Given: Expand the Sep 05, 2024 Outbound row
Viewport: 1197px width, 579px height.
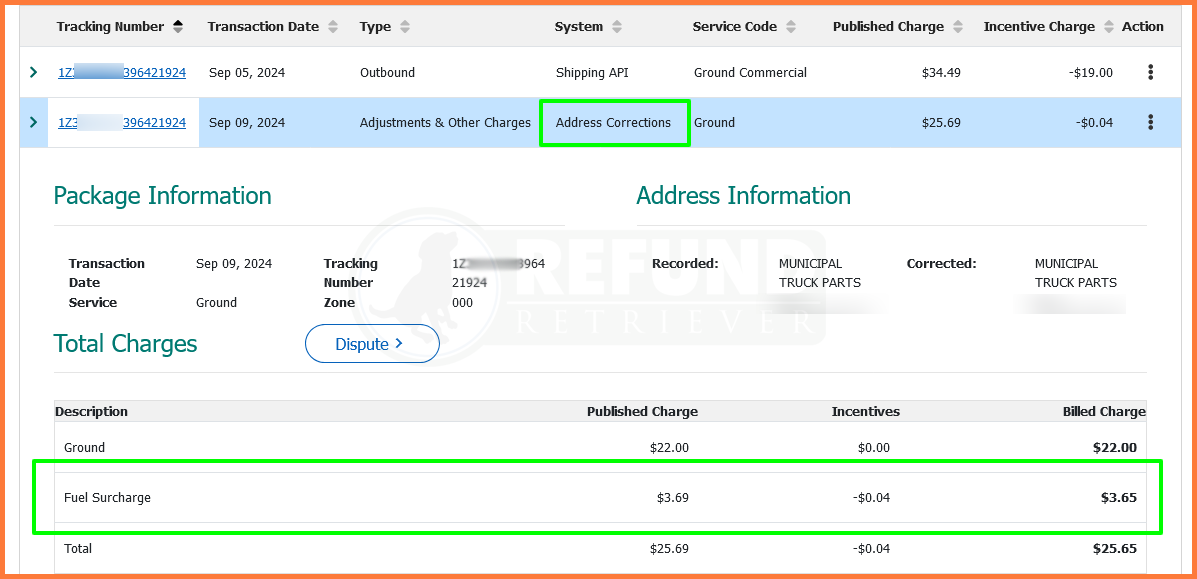Looking at the screenshot, I should [33, 72].
